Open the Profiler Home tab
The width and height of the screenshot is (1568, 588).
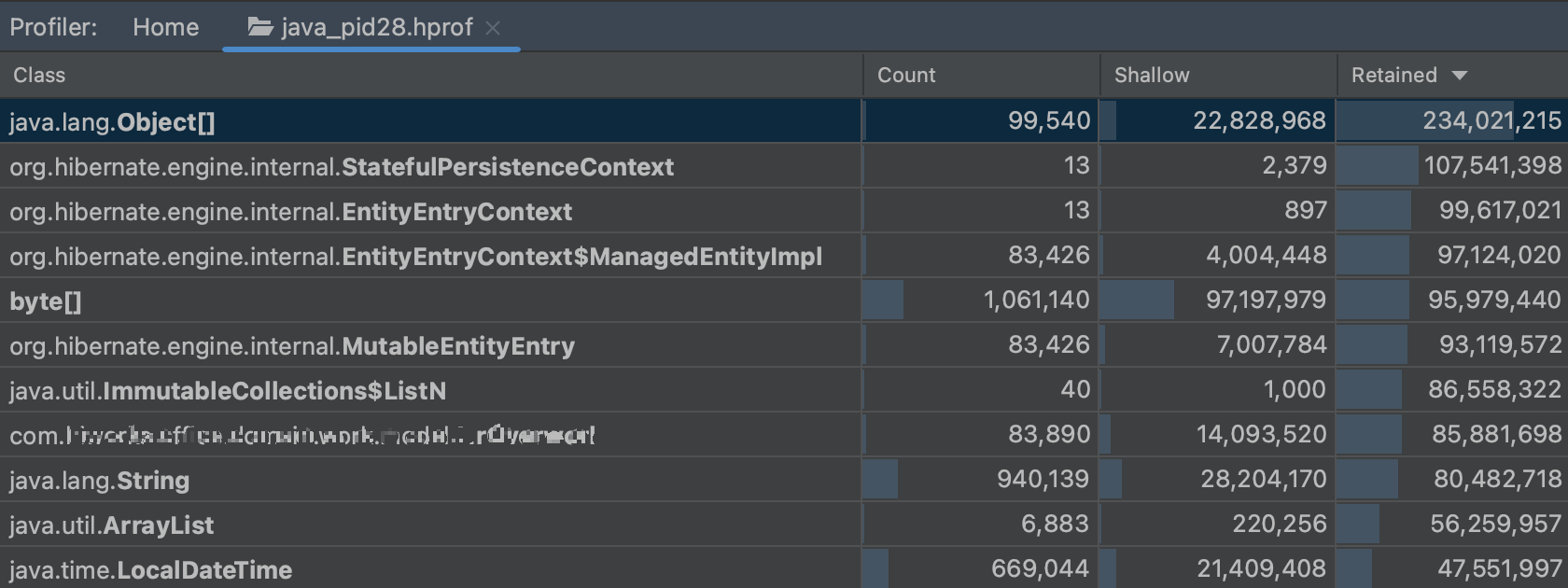pos(165,27)
